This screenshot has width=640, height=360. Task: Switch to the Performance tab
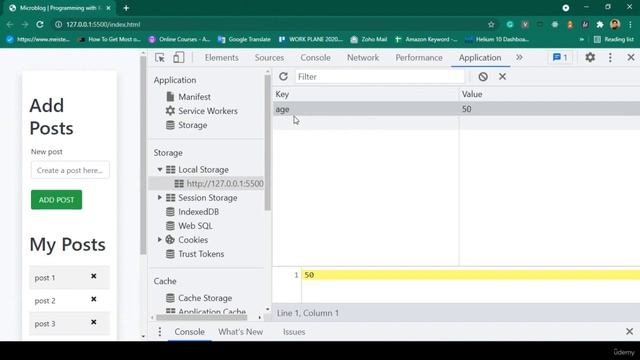coord(419,58)
